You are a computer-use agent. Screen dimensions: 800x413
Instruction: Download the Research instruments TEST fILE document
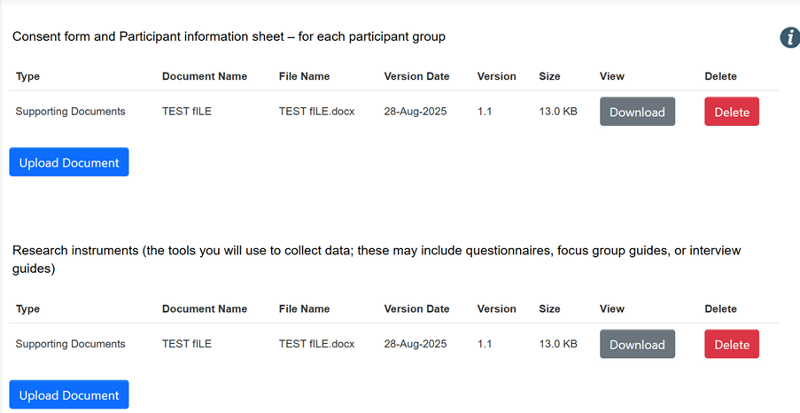point(637,344)
